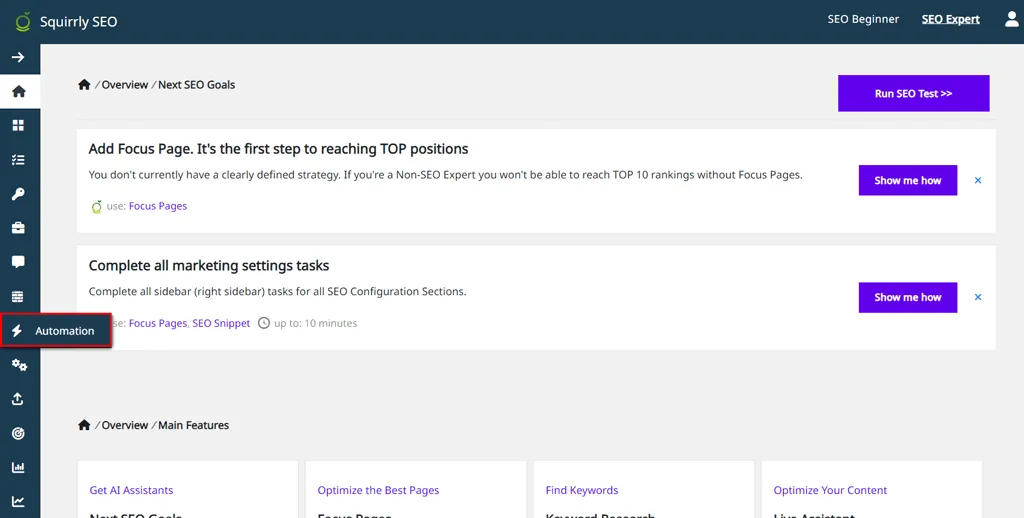Click Overview in the Next SEO Goals breadcrumb
Viewport: 1024px width, 518px height.
(125, 85)
